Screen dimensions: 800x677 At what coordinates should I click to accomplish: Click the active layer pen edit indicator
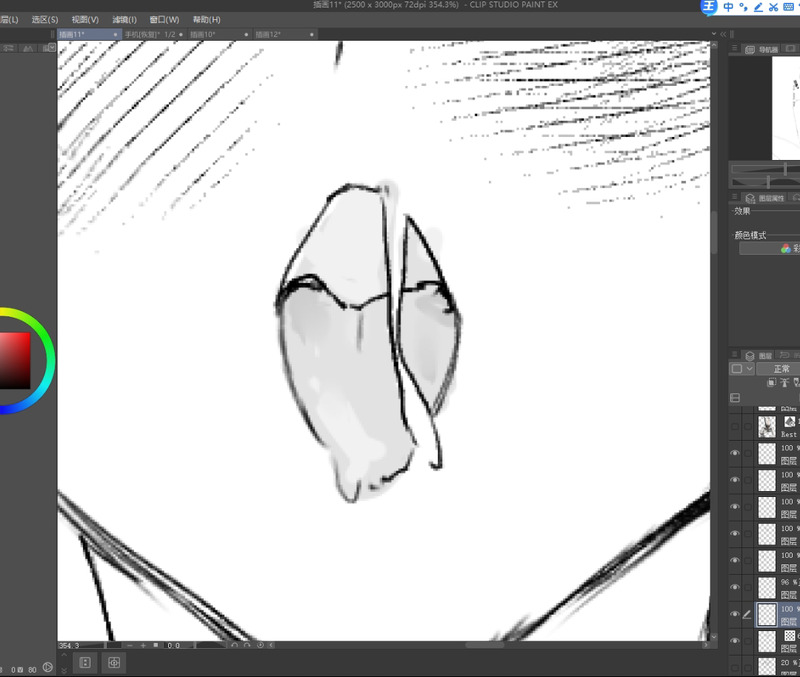(x=747, y=614)
